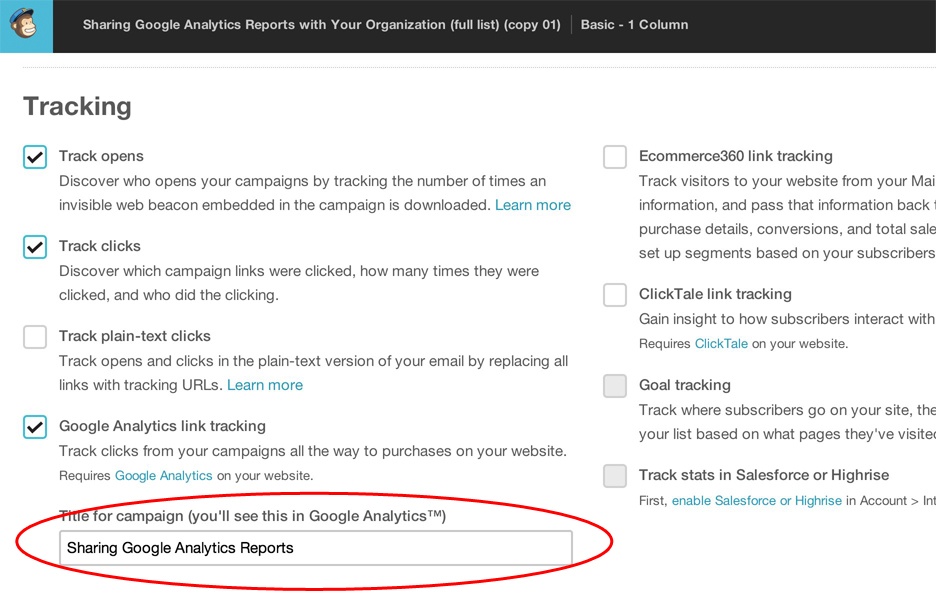
Task: Click enable Salesforce or Highrise link
Action: tap(756, 501)
